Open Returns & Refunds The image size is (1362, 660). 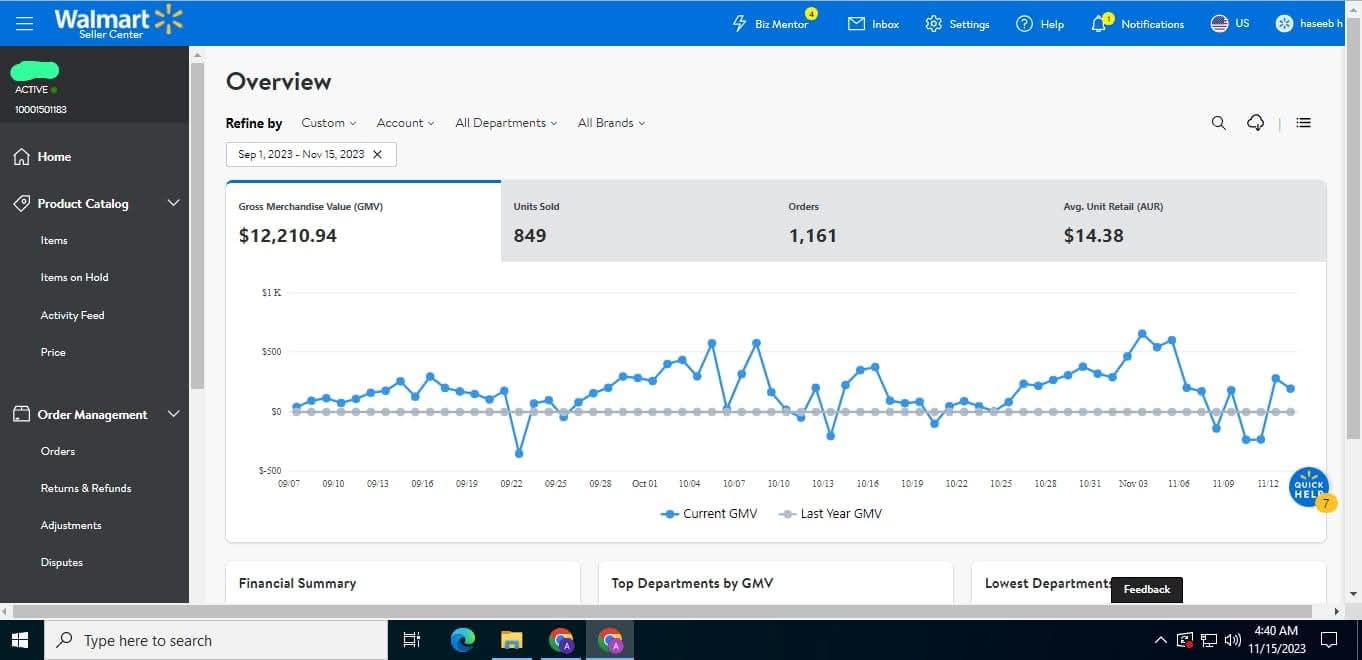pyautogui.click(x=86, y=488)
